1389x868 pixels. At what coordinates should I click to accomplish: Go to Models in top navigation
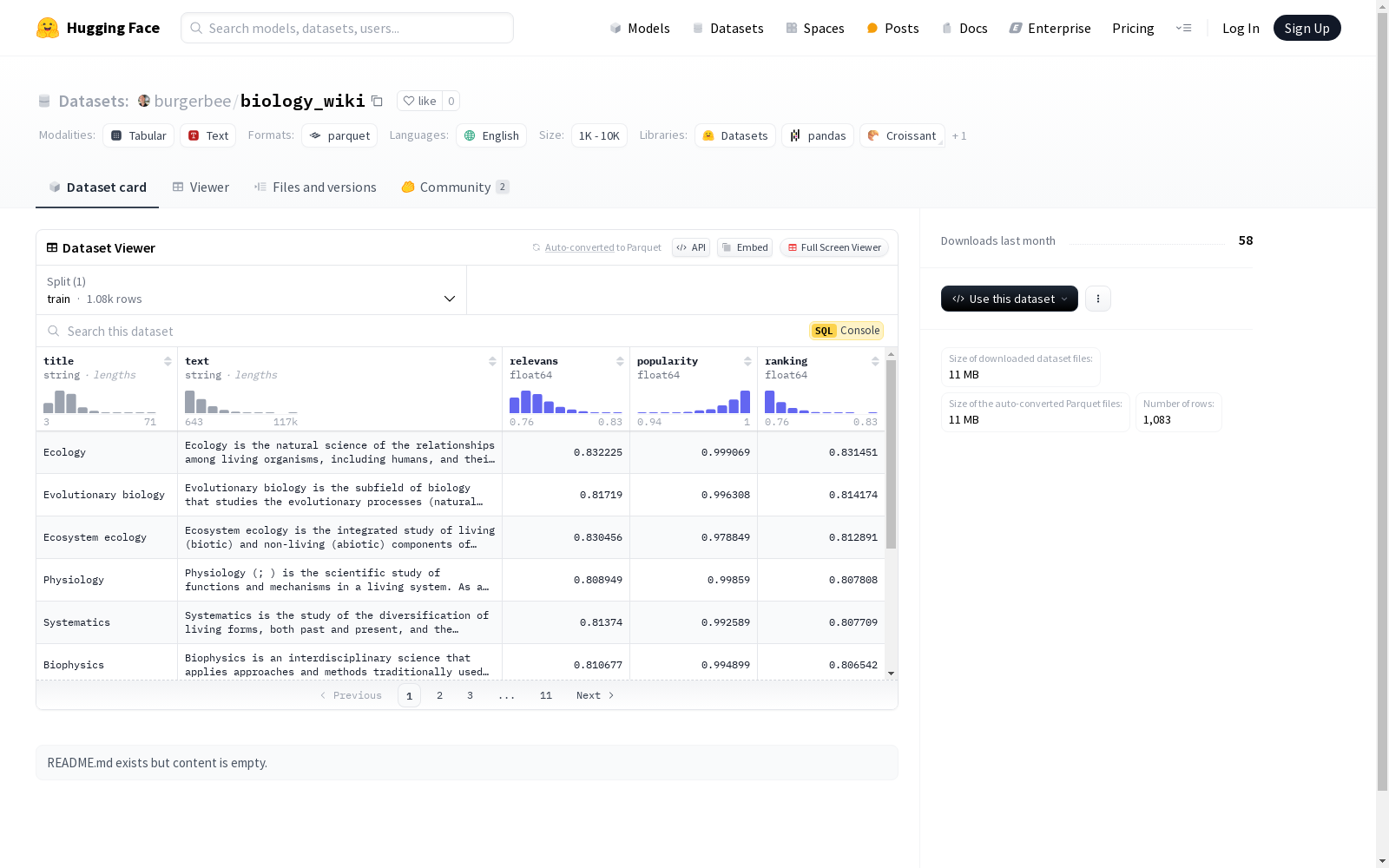(640, 28)
